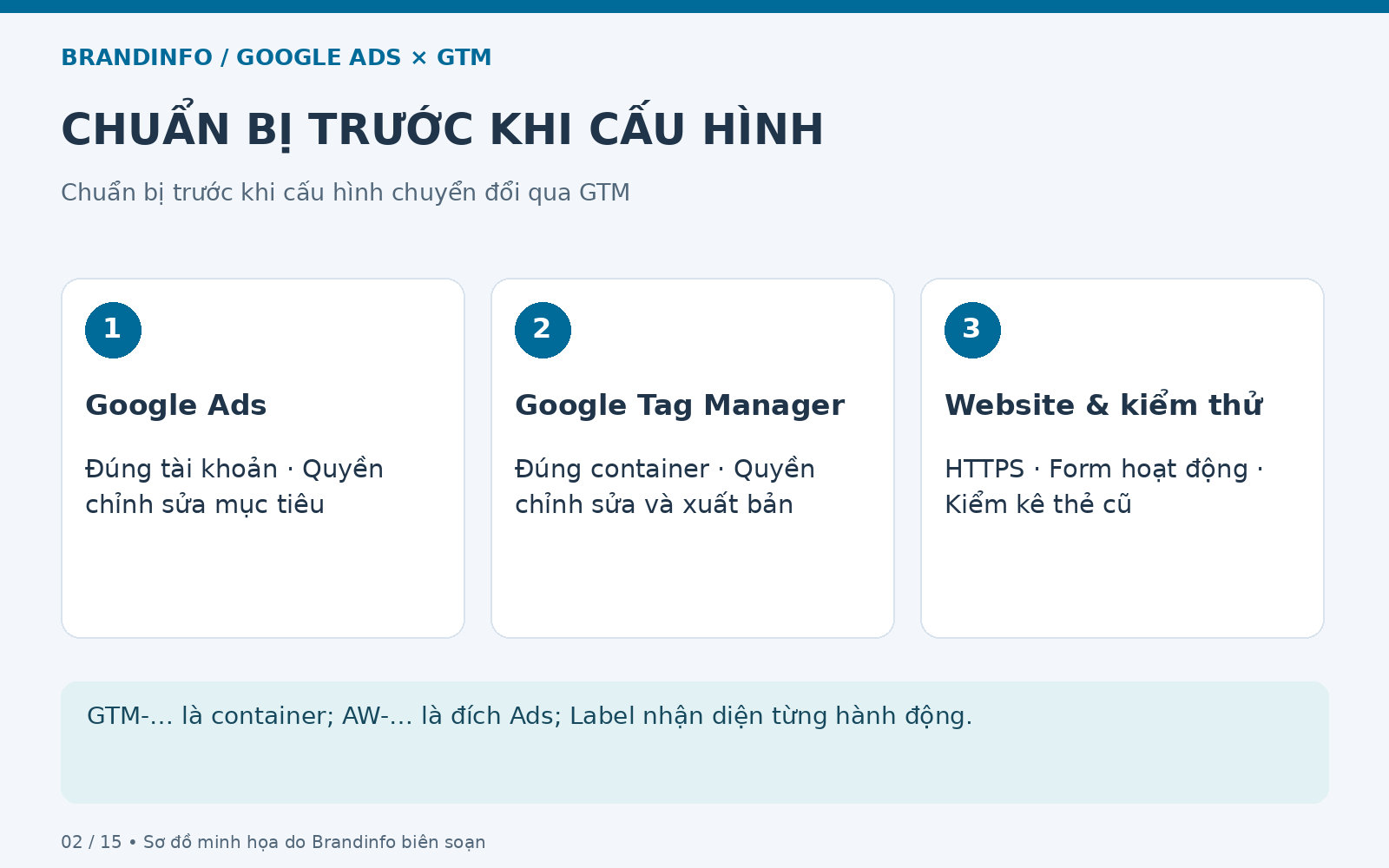This screenshot has width=1389, height=868.
Task: Click text Đúng tài khoản · Quyền chỉnh sửa mục tiêu
Action: (x=234, y=486)
